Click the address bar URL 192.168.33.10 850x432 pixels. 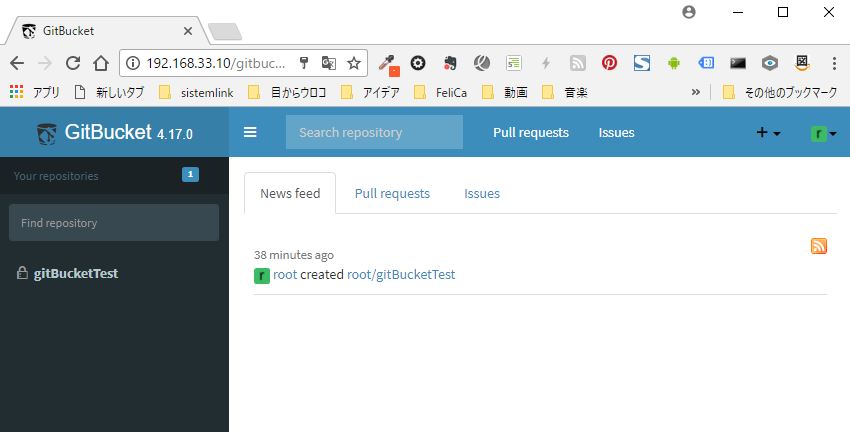pos(216,63)
